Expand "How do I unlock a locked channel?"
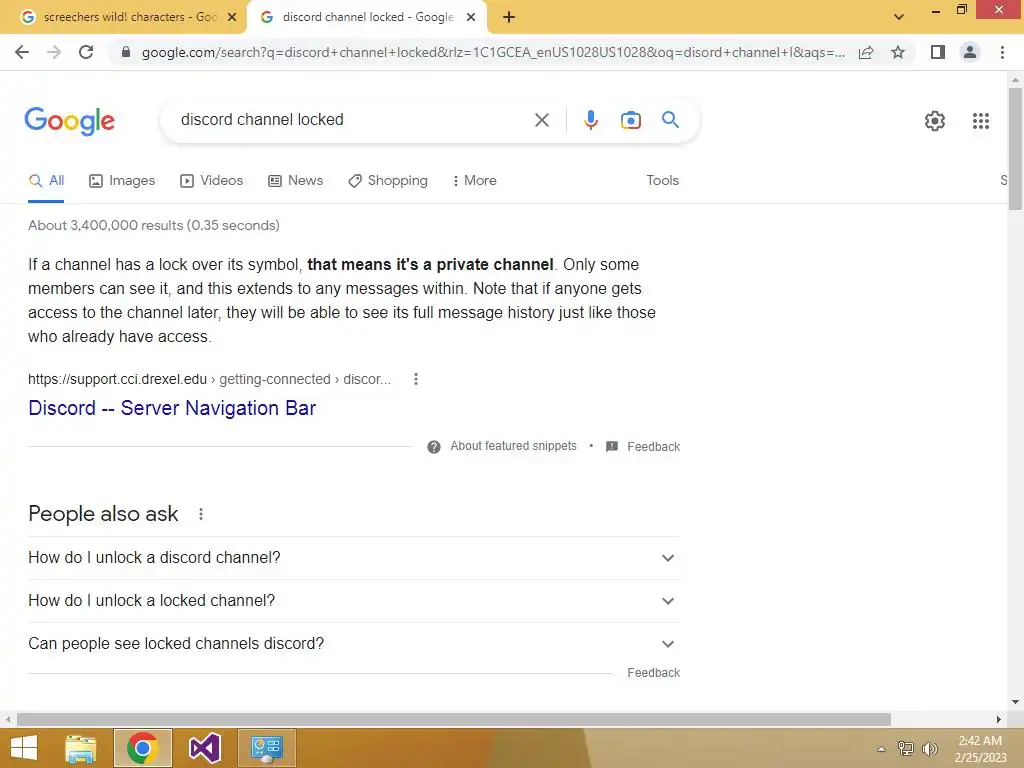This screenshot has width=1024, height=768. click(x=354, y=601)
